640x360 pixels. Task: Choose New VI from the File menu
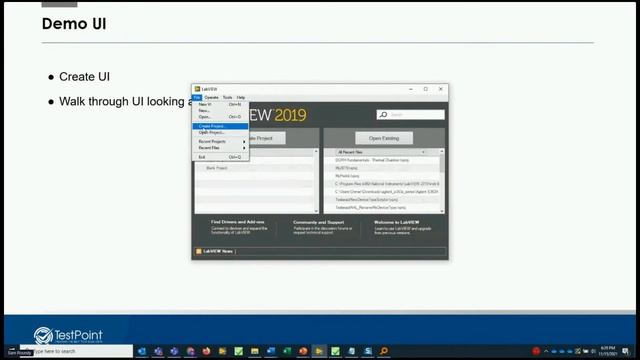(x=220, y=104)
